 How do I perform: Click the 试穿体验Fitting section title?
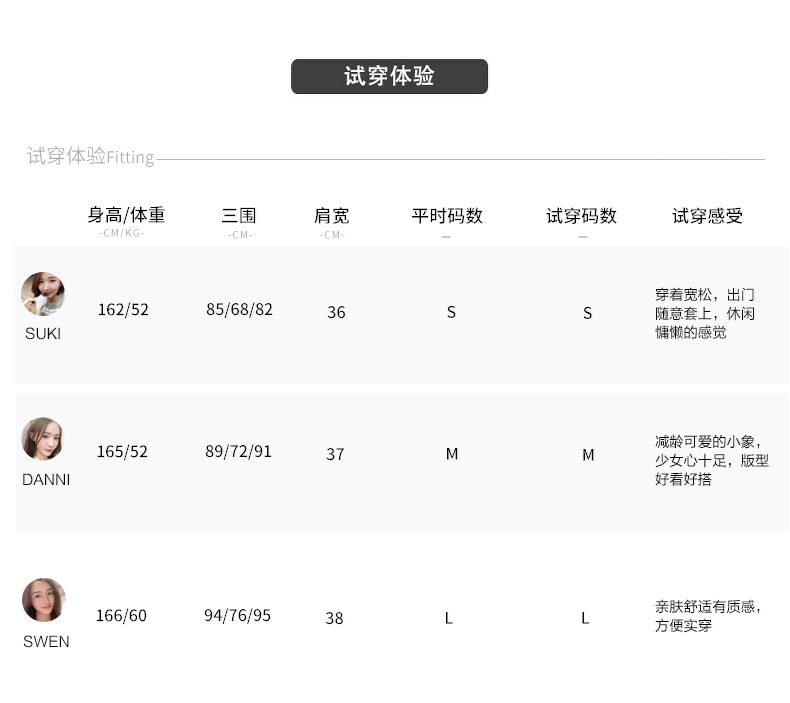point(91,156)
